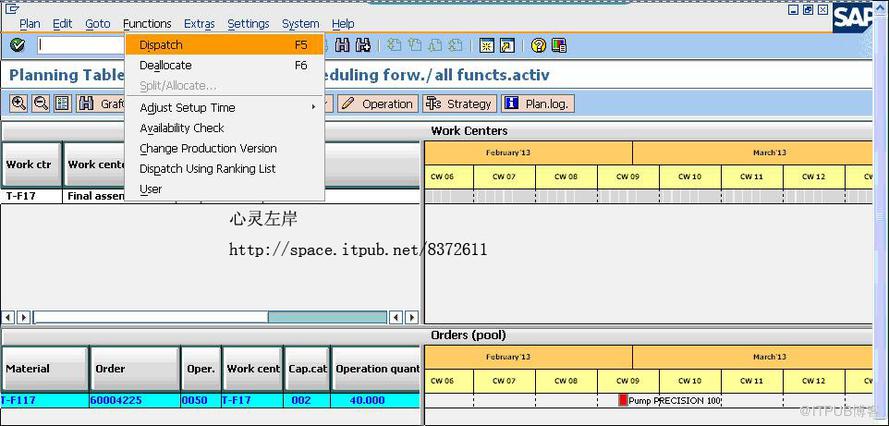Click the Cap.cat column header
The height and width of the screenshot is (426, 889).
(307, 369)
